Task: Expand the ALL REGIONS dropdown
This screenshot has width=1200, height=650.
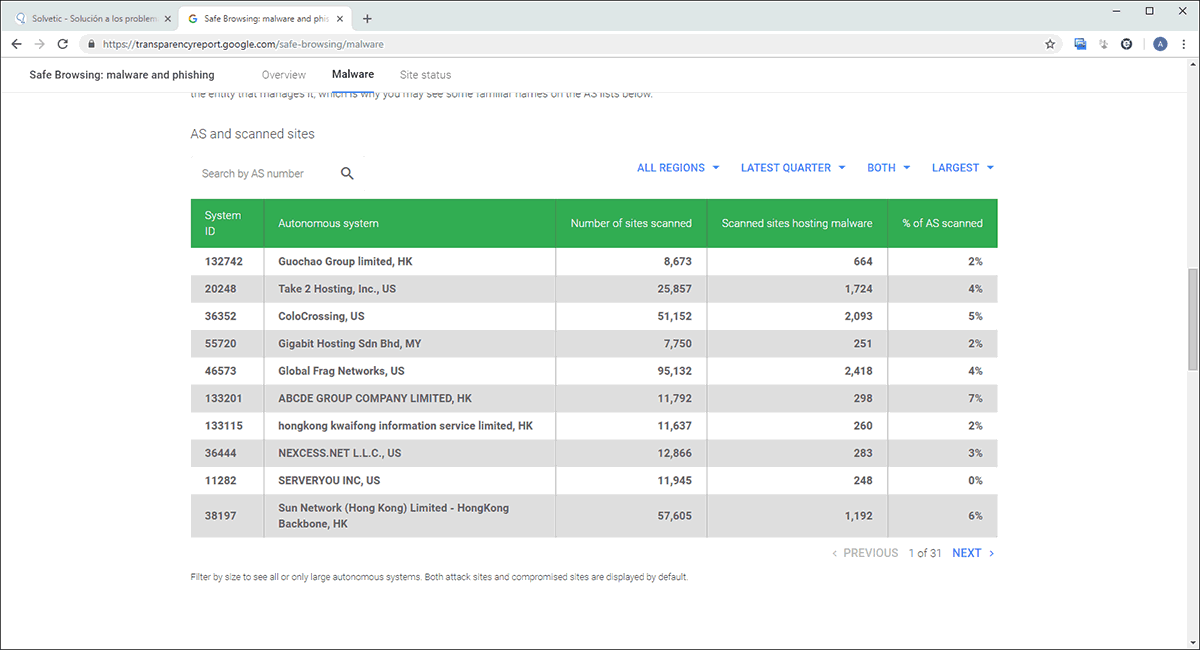Action: pyautogui.click(x=678, y=168)
